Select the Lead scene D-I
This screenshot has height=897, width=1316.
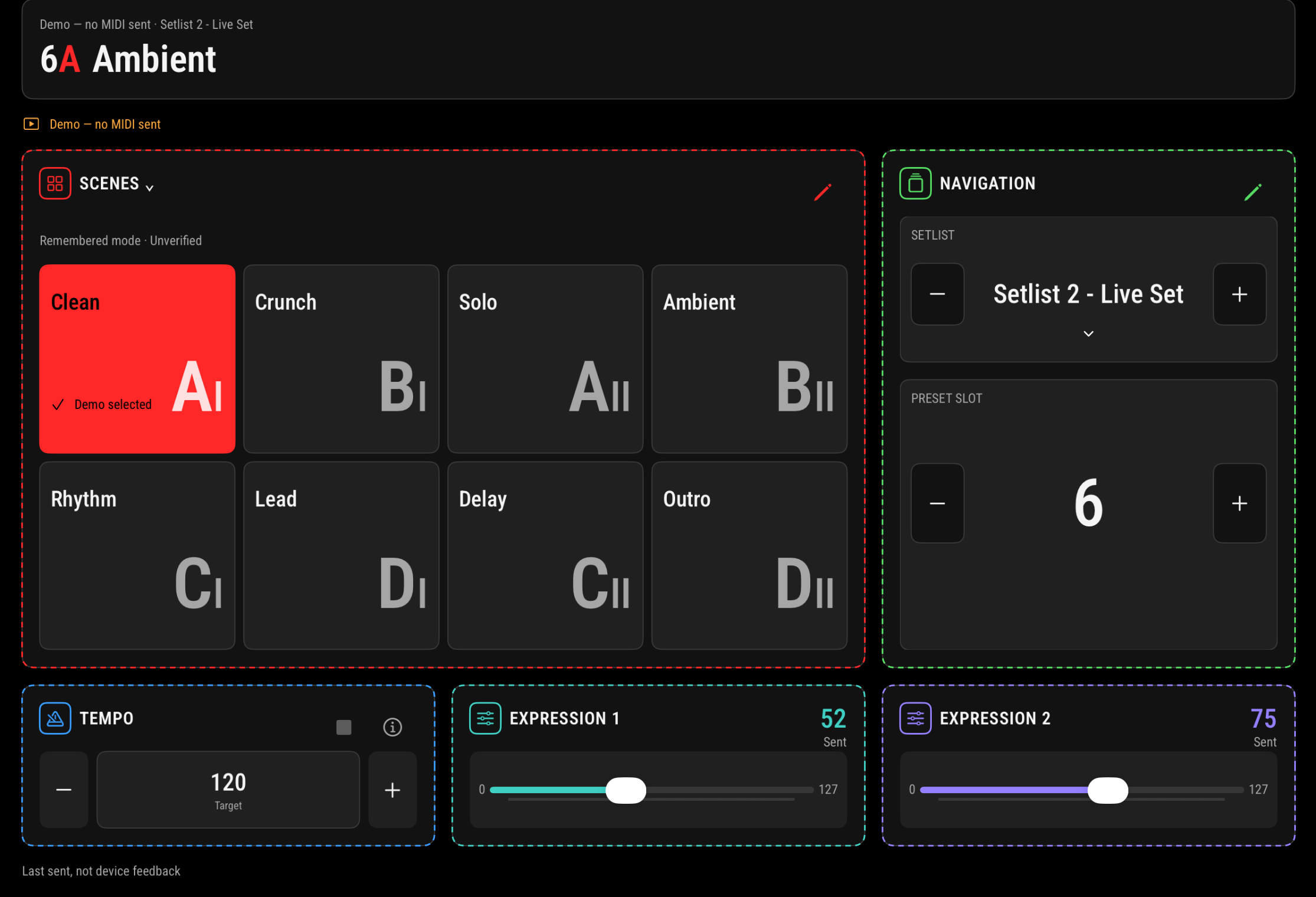(341, 555)
